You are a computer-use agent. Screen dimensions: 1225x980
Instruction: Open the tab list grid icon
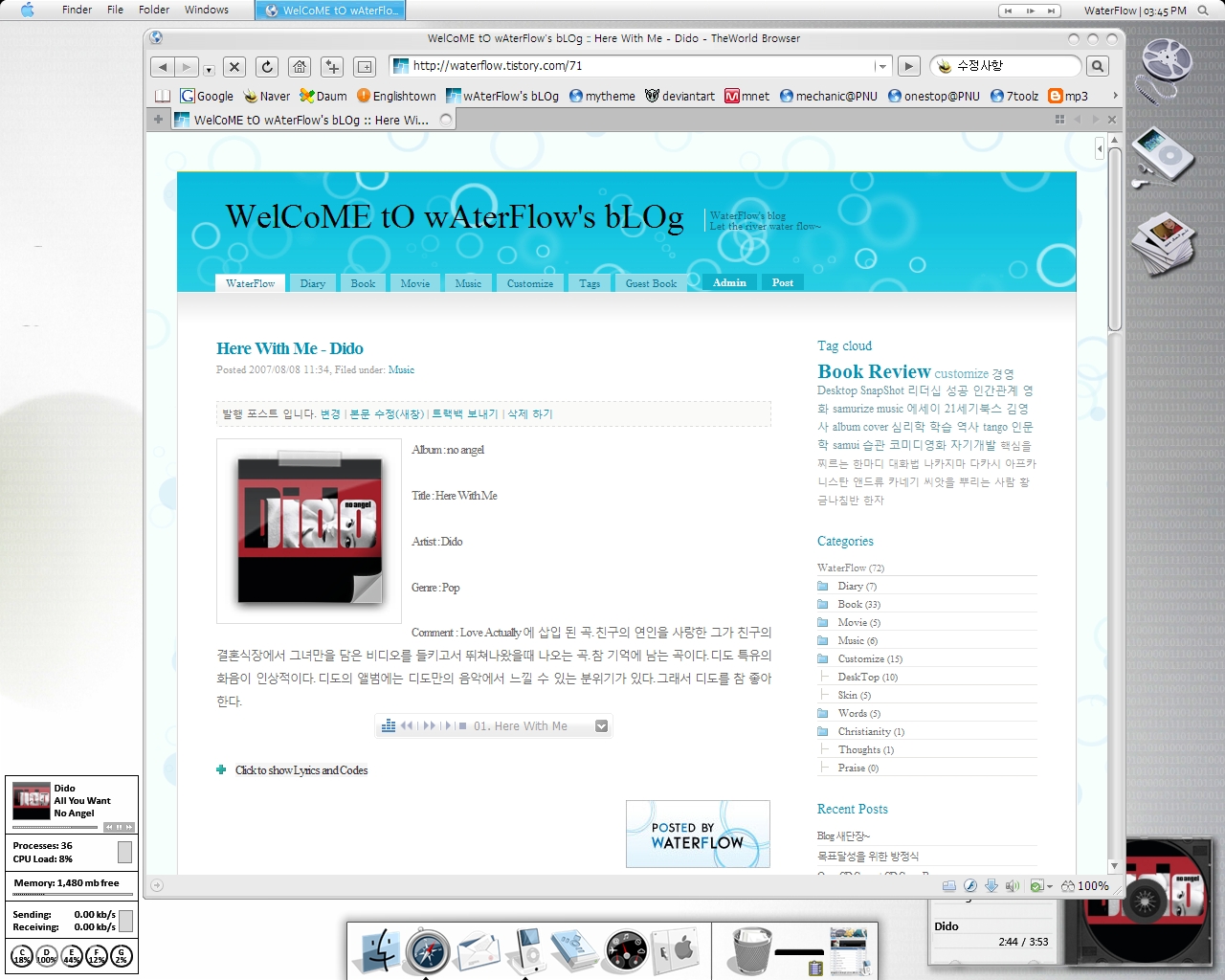(x=1059, y=120)
